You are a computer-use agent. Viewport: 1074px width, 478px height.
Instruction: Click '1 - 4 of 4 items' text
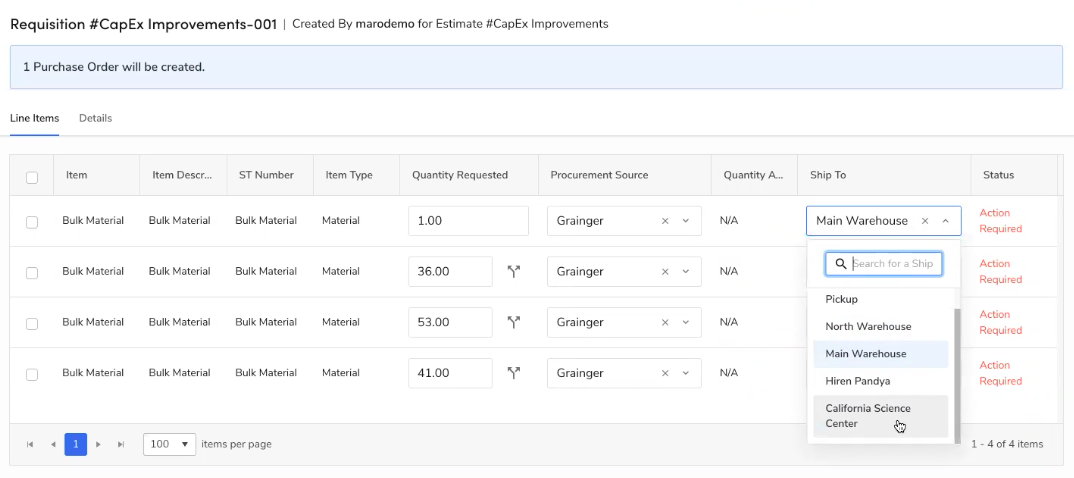pos(1007,444)
